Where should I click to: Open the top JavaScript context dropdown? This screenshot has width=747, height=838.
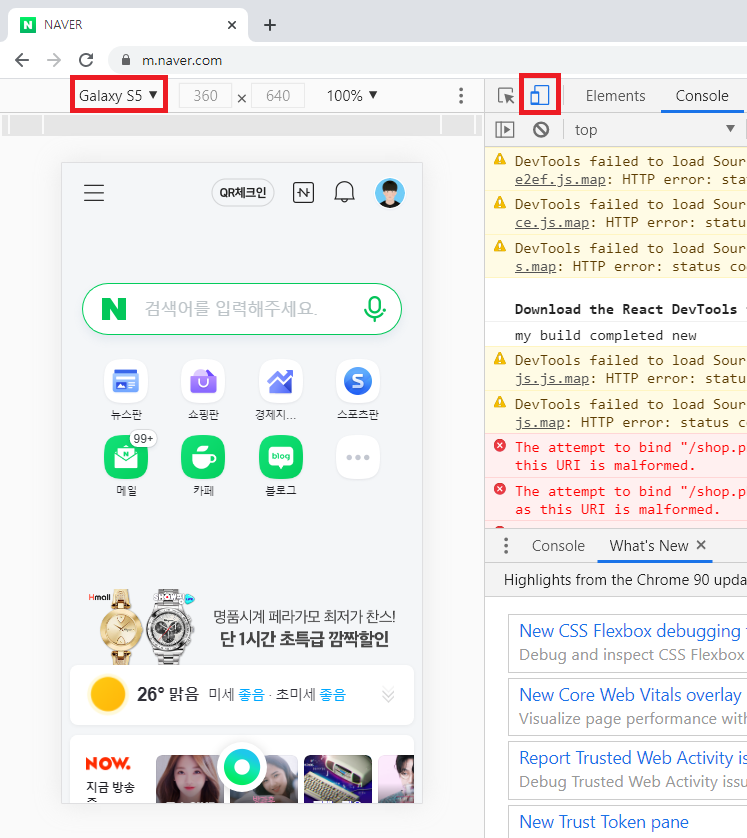click(x=655, y=130)
